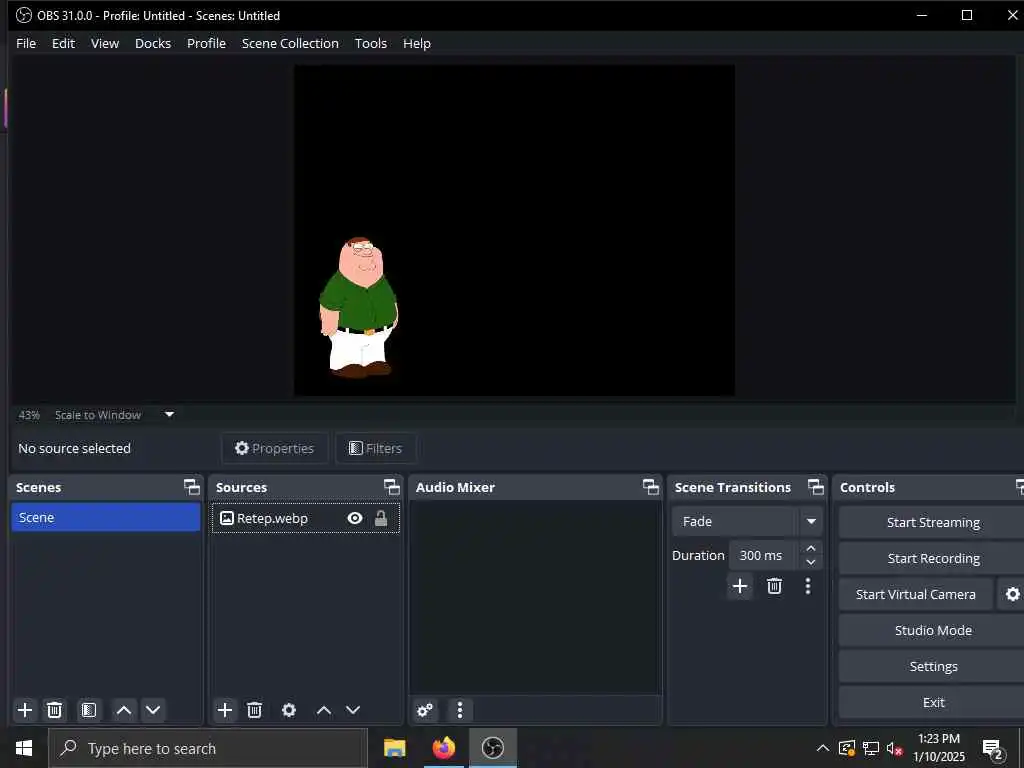Undock the Scene Transitions panel

[x=816, y=487]
